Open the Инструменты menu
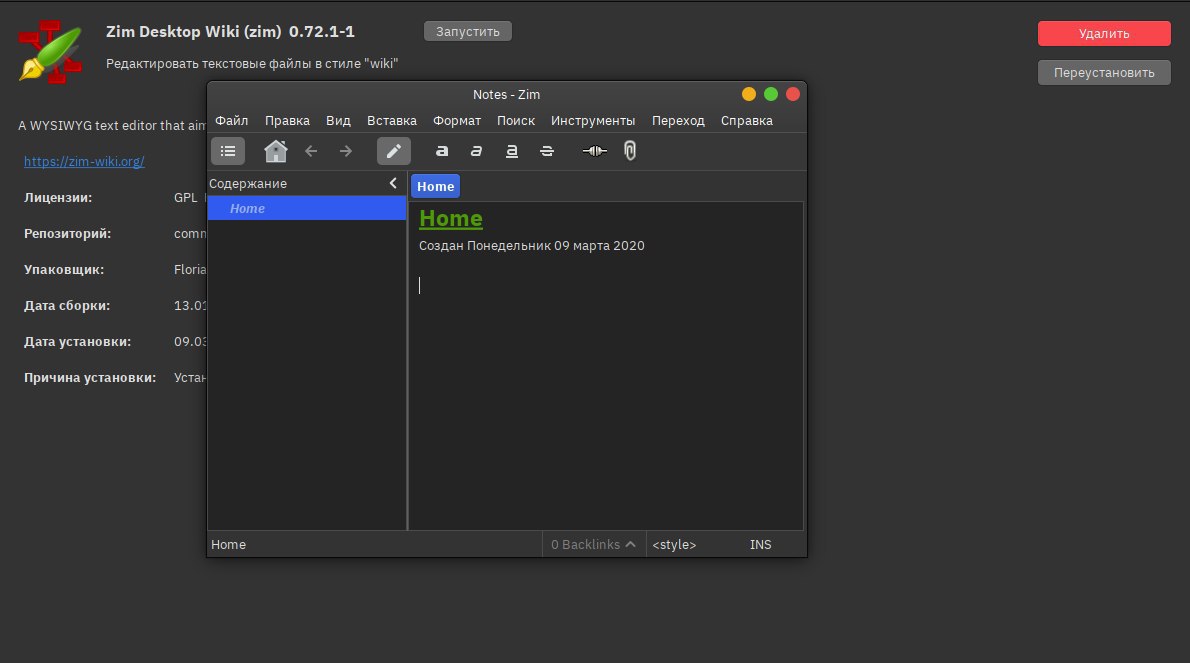This screenshot has height=663, width=1190. (x=593, y=121)
